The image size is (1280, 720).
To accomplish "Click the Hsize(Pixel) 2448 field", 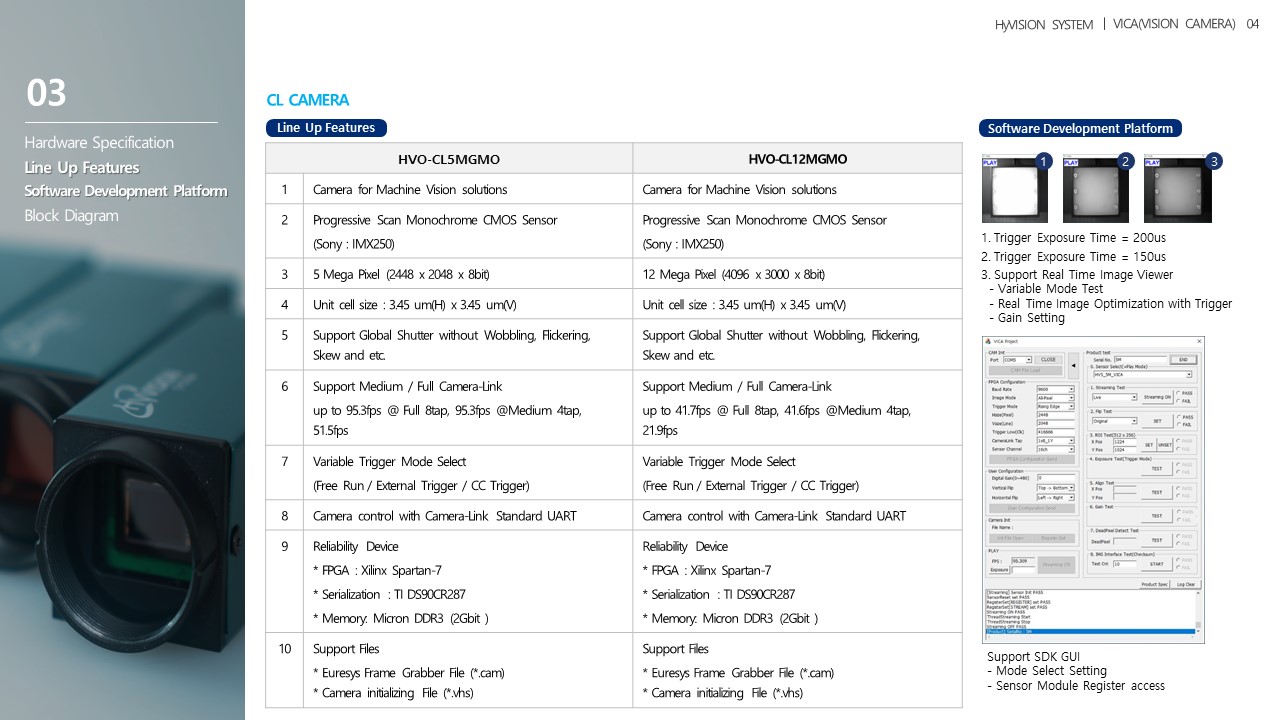I will [1056, 415].
